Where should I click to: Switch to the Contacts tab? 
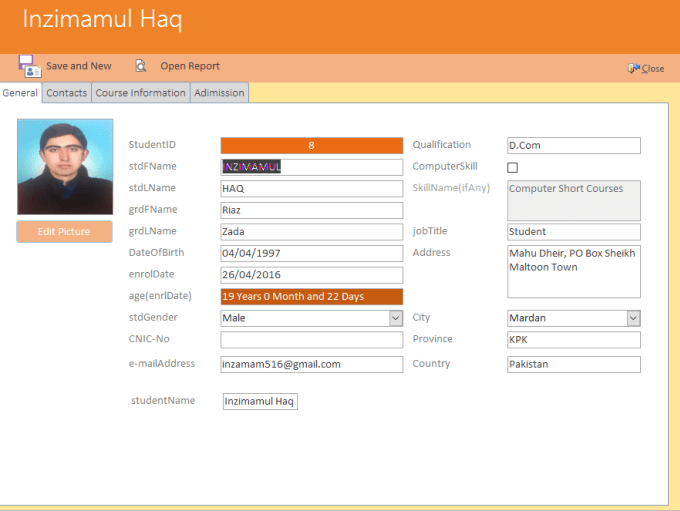click(67, 93)
